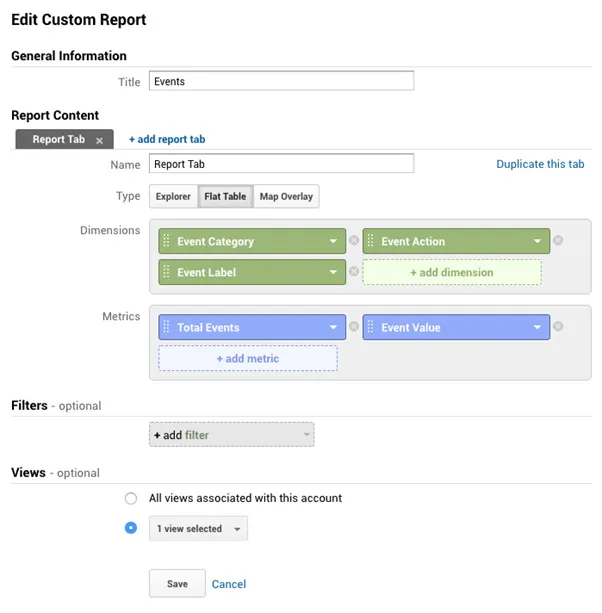Cancel editing the custom report

coord(229,584)
